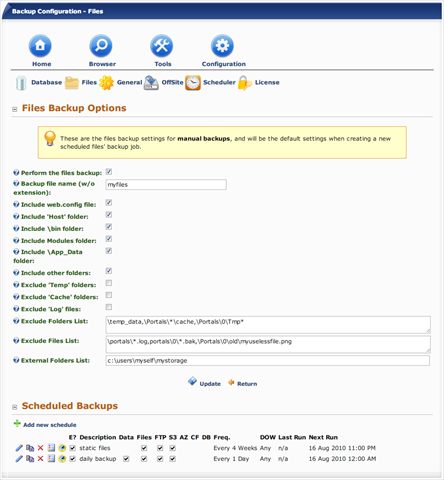444x480 pixels.
Task: Click the green plus Add schedule icon
Action: [17, 423]
